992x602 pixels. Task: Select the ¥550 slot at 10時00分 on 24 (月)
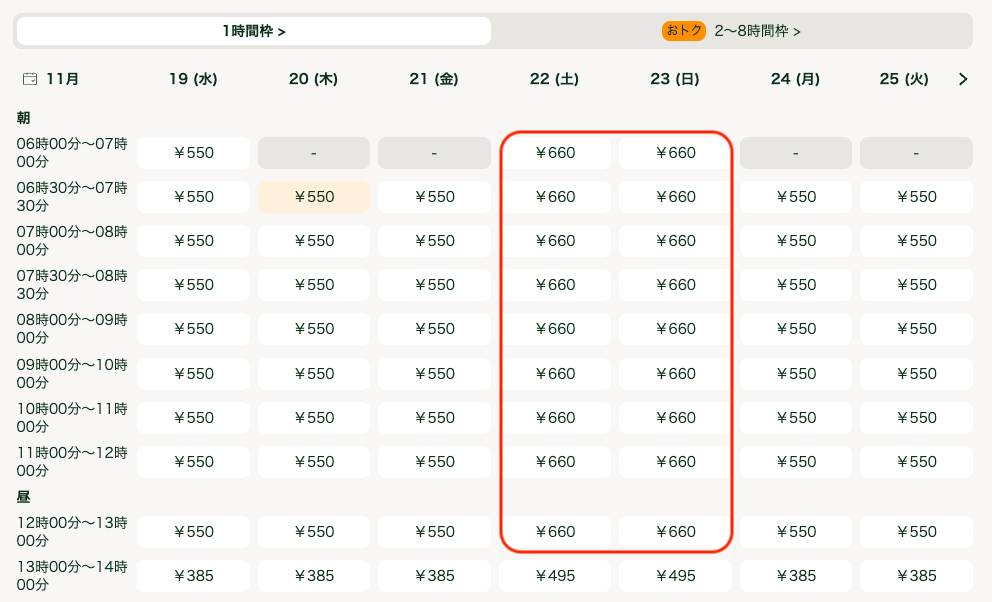coord(795,417)
